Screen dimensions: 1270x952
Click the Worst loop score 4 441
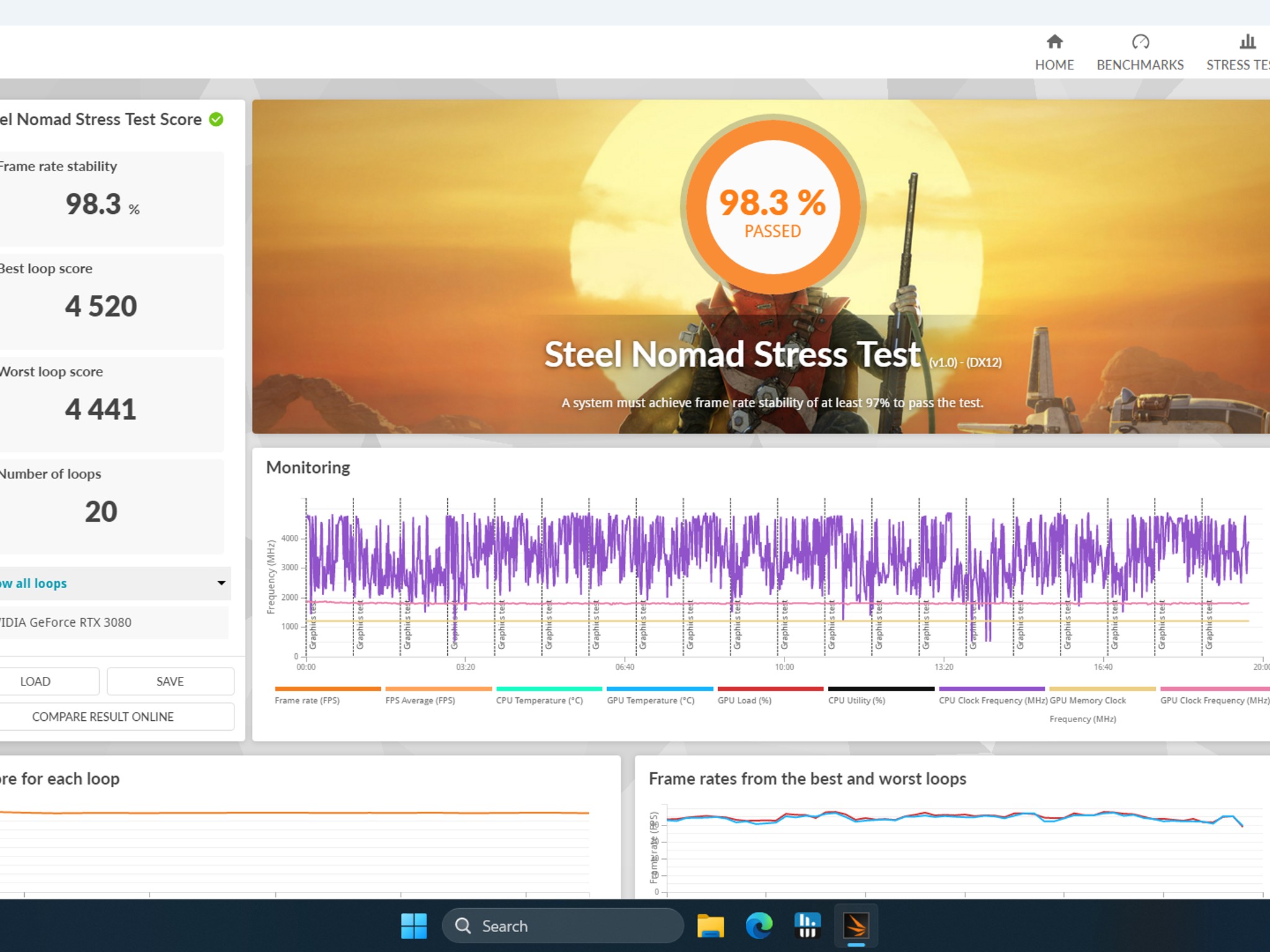[100, 409]
